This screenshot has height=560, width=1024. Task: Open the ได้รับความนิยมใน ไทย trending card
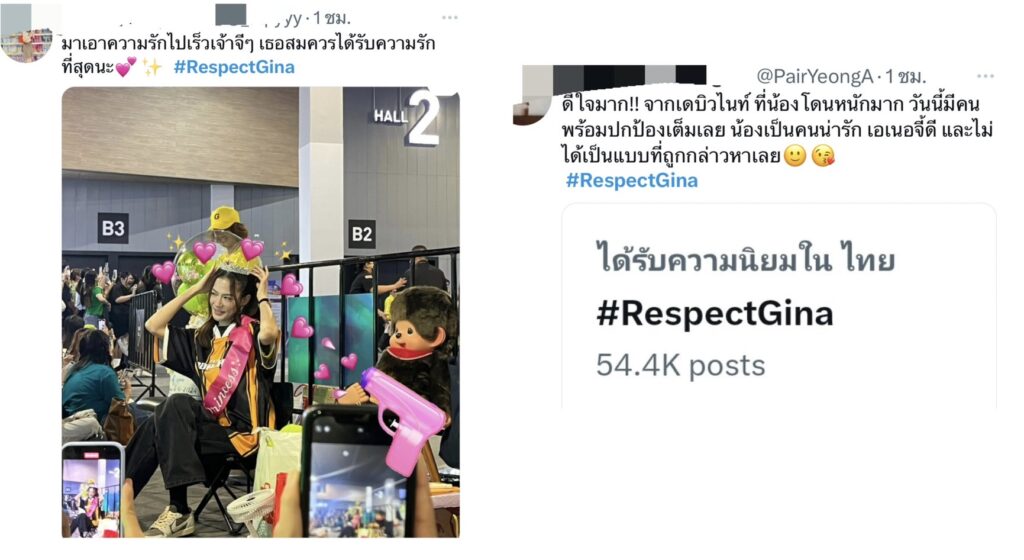coord(779,305)
